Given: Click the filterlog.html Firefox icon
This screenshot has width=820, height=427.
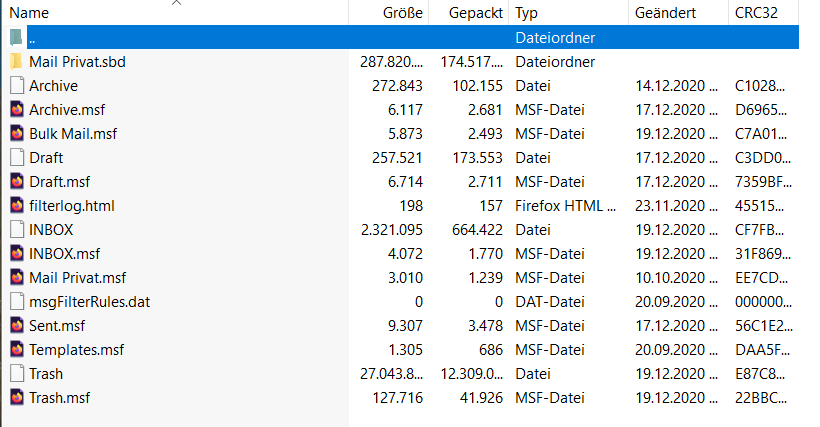Looking at the screenshot, I should click(x=16, y=206).
